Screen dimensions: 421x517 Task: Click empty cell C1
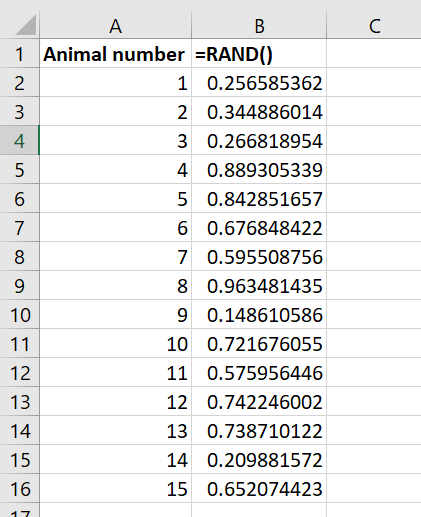[374, 53]
